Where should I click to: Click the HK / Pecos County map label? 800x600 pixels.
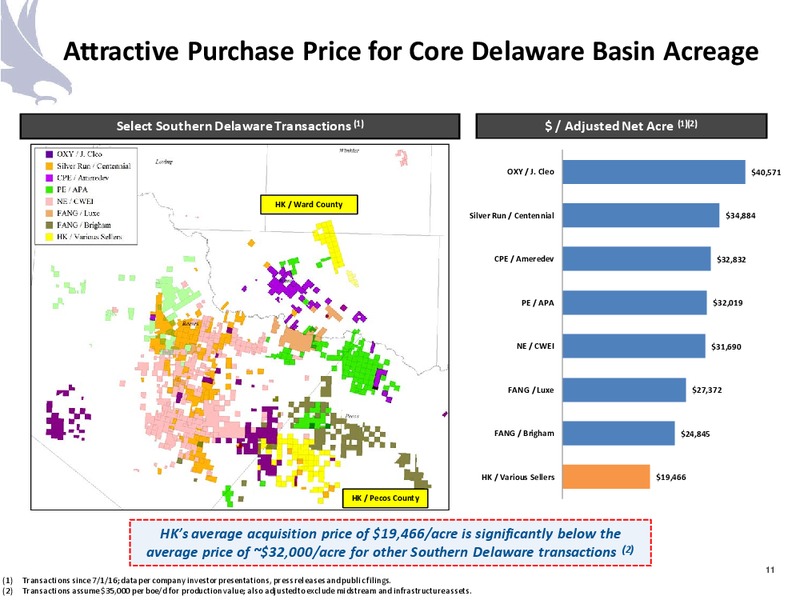pos(385,498)
